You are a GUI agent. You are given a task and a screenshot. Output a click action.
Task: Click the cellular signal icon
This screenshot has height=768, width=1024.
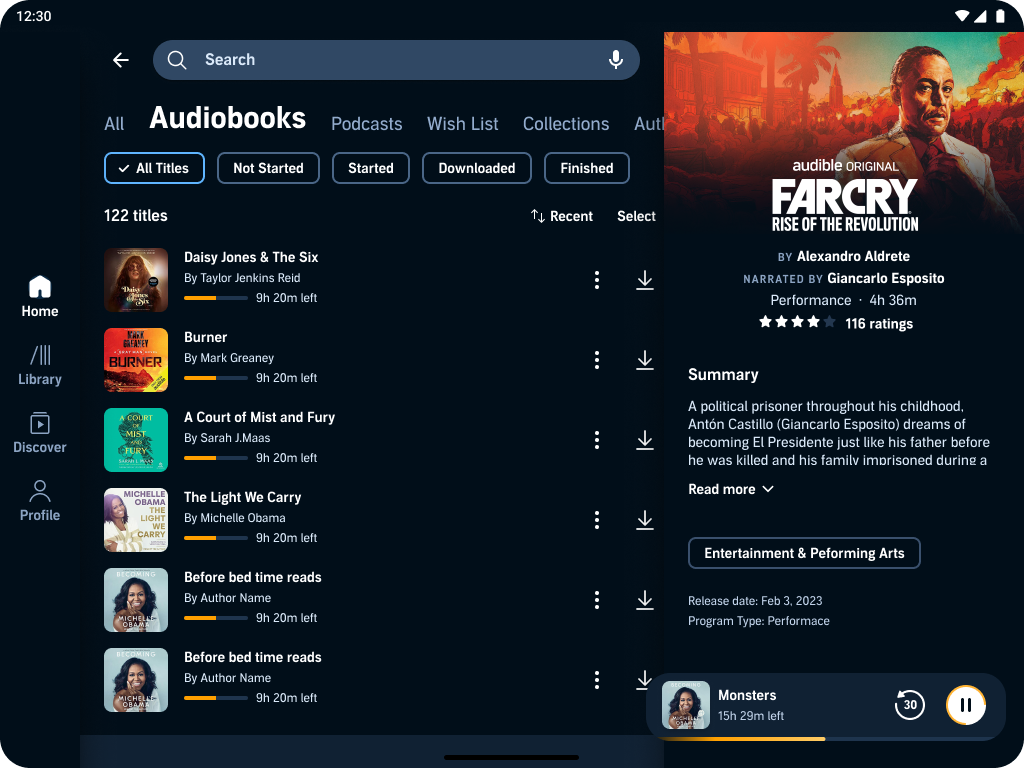(x=980, y=16)
